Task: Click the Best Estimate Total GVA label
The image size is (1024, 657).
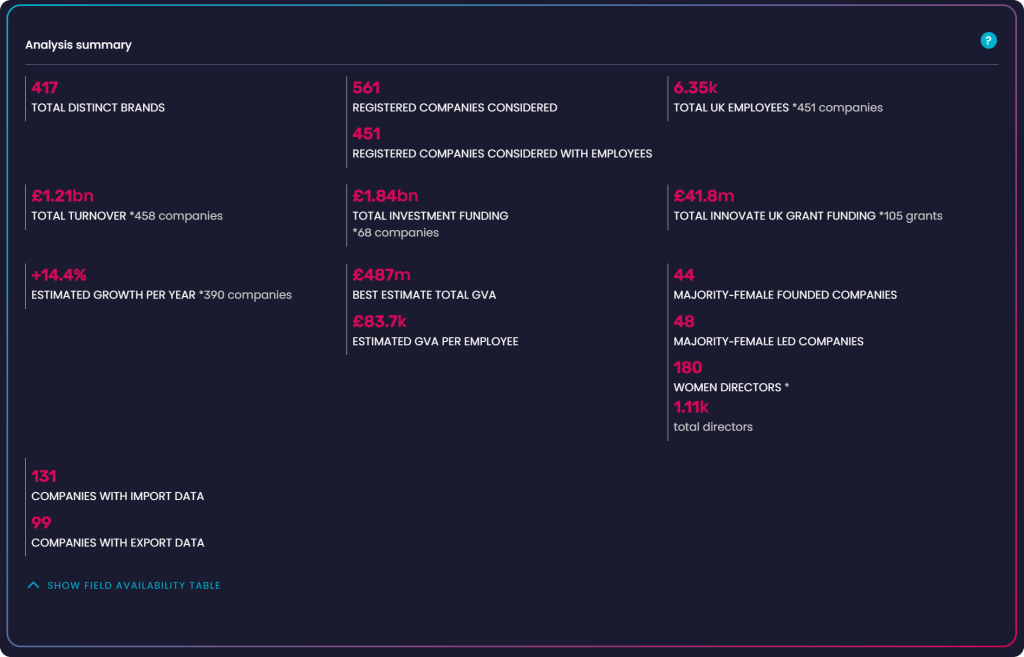Action: 424,295
